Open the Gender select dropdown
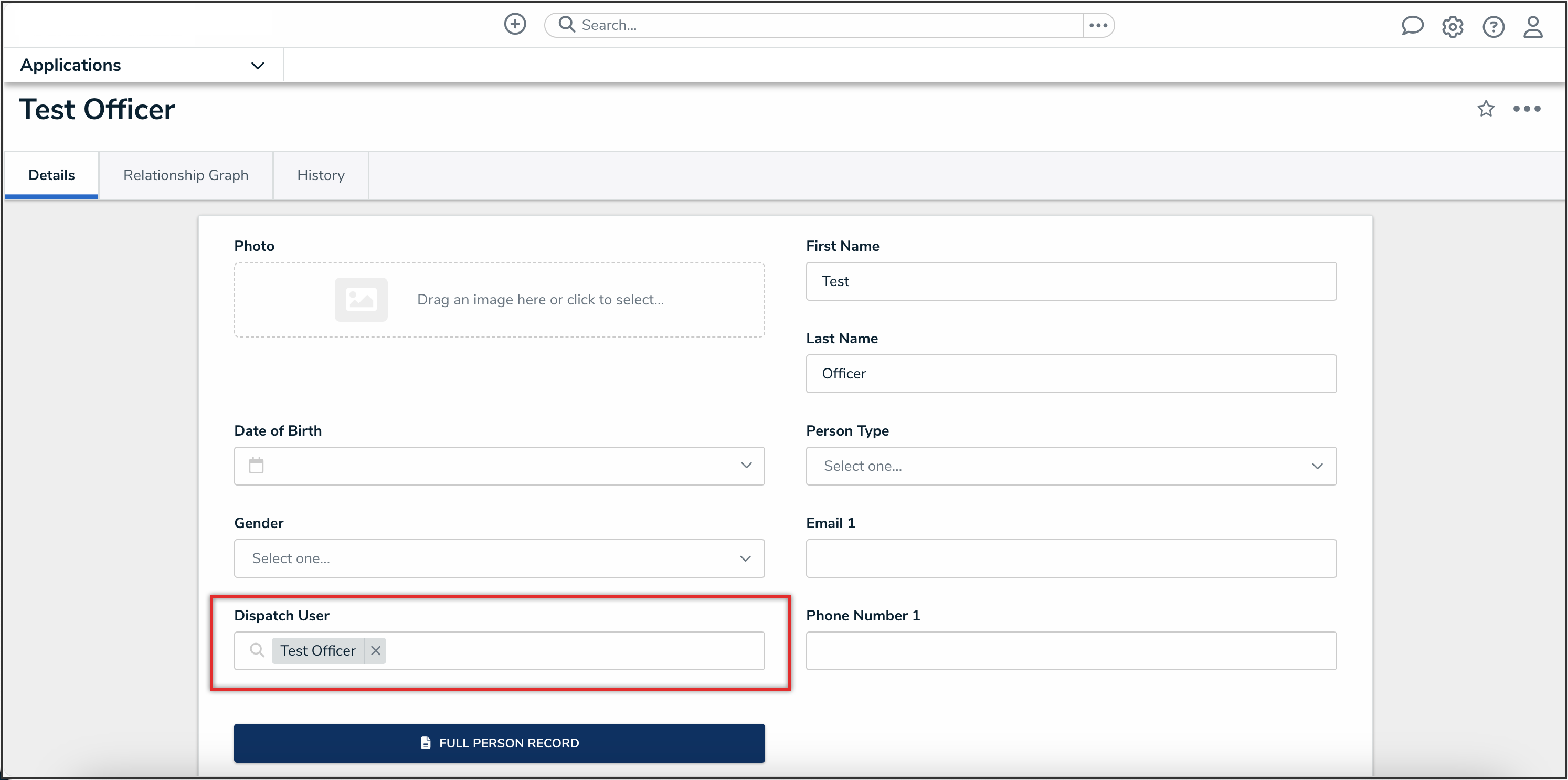This screenshot has height=780, width=1568. pos(499,558)
